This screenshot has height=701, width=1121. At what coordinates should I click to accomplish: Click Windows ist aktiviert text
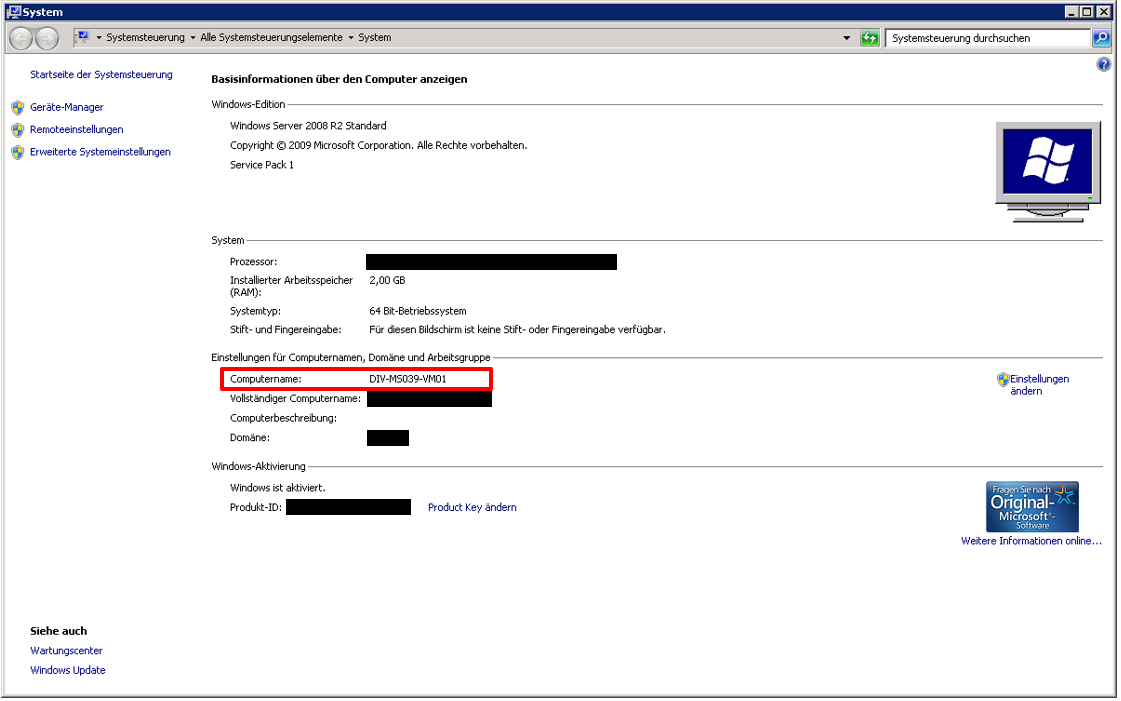[x=277, y=488]
